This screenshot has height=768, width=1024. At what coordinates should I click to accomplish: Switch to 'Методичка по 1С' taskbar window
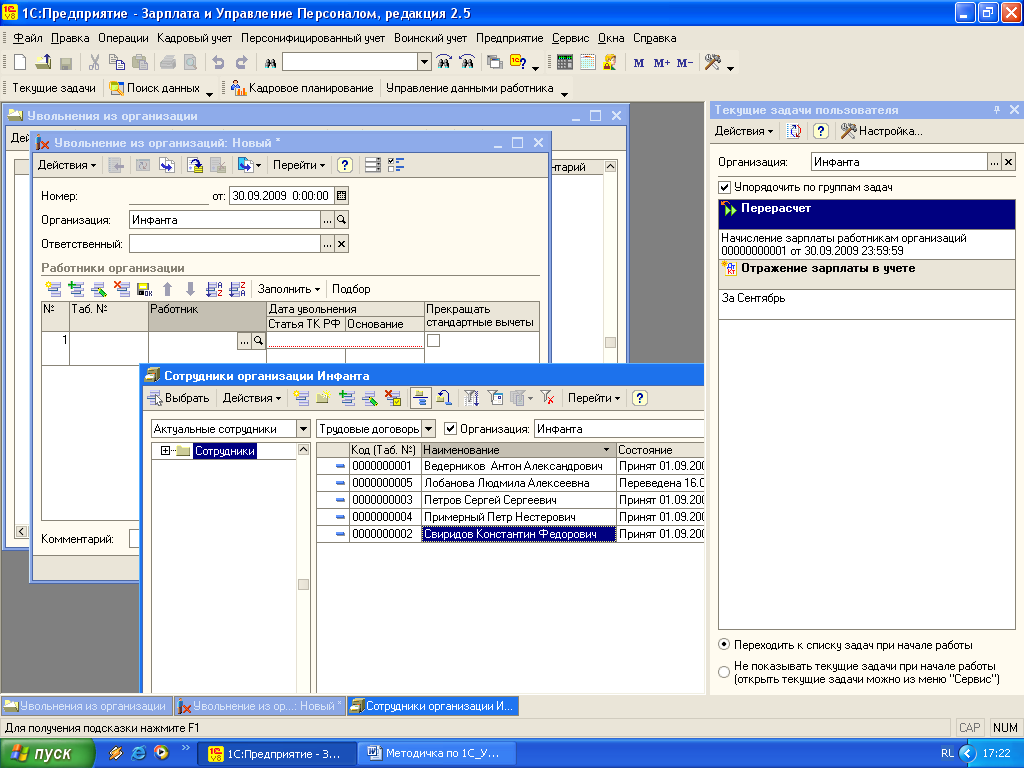pos(437,753)
